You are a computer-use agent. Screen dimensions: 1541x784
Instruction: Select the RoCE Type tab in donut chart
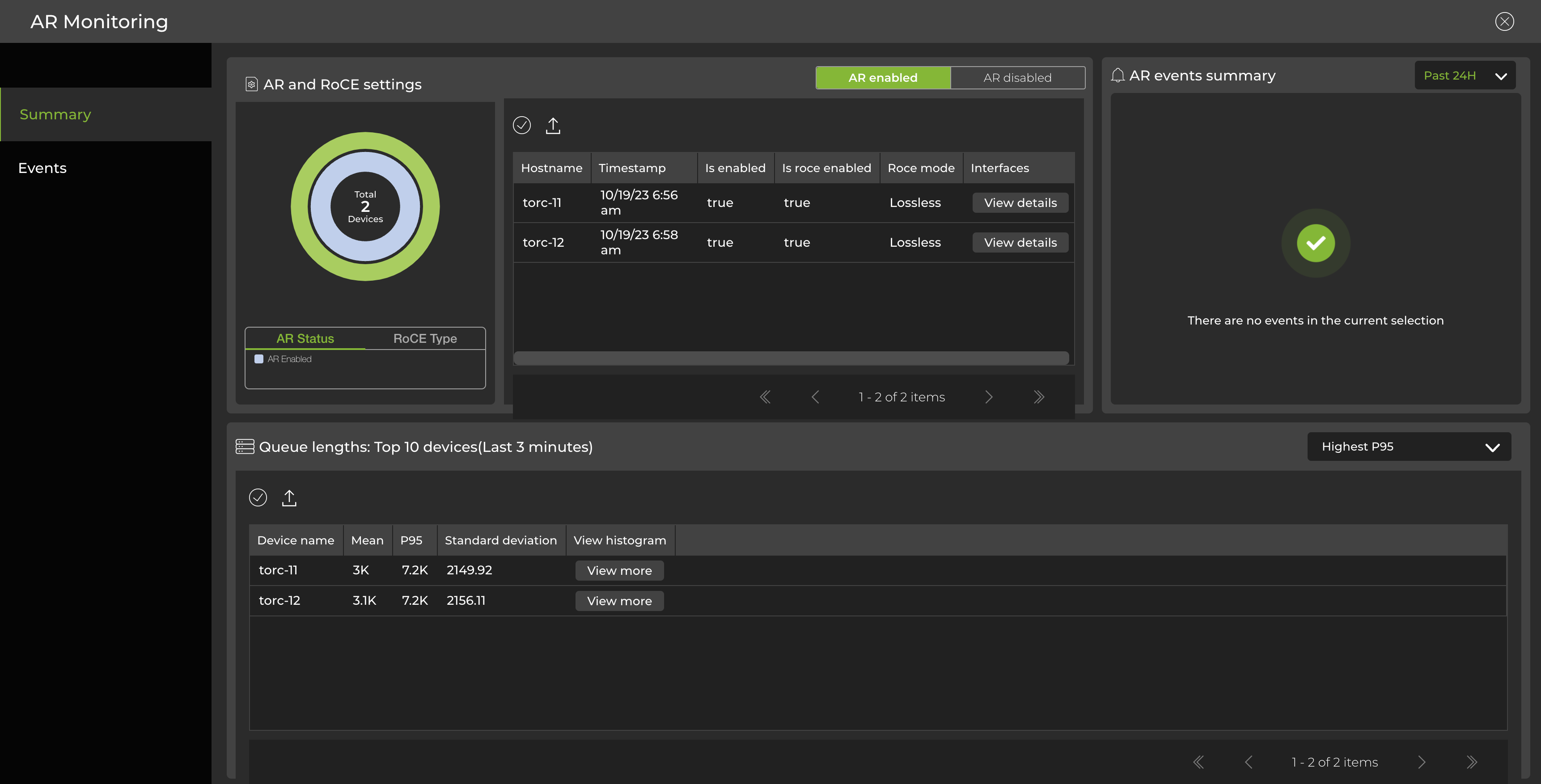pyautogui.click(x=424, y=338)
